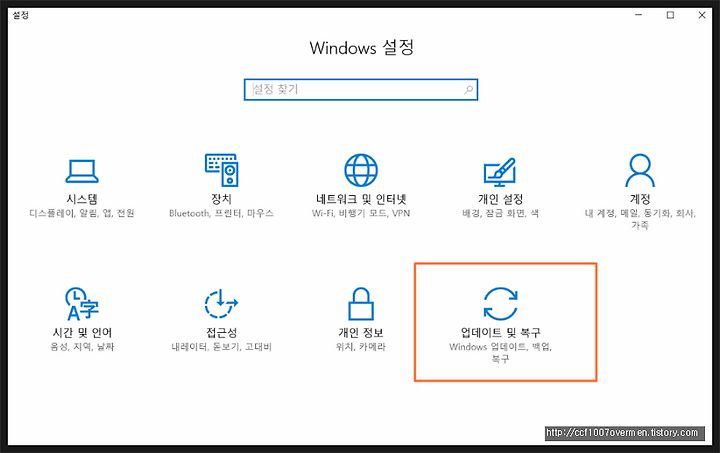Click the '배경, 잠금 화면, 색' description
Viewport: 720px width, 453px height.
pyautogui.click(x=501, y=213)
